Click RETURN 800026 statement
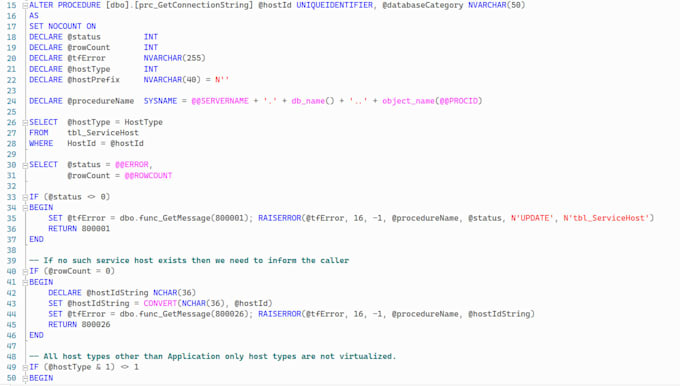The height and width of the screenshot is (386, 680). pyautogui.click(x=79, y=325)
